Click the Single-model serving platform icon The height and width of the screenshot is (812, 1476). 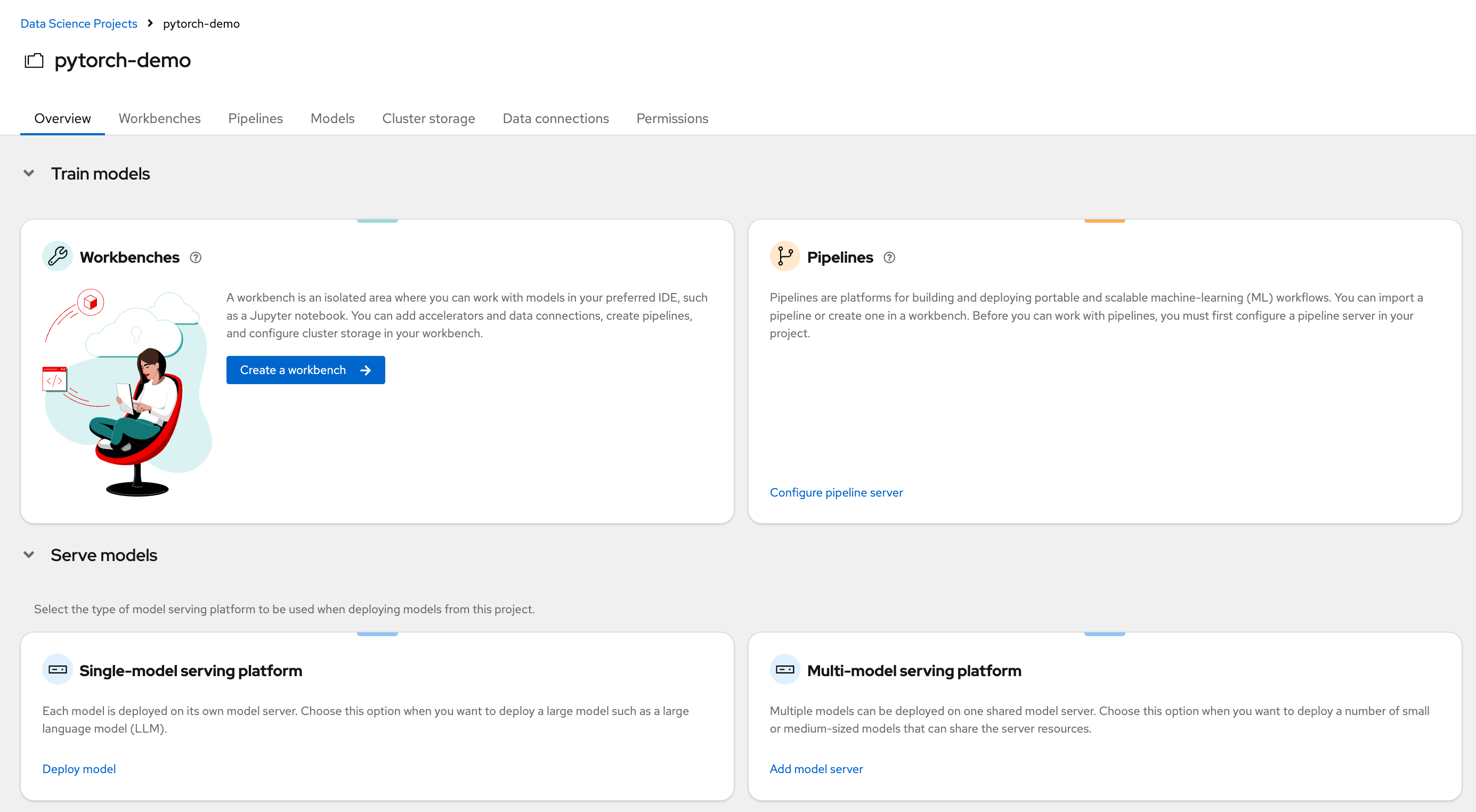(x=58, y=669)
